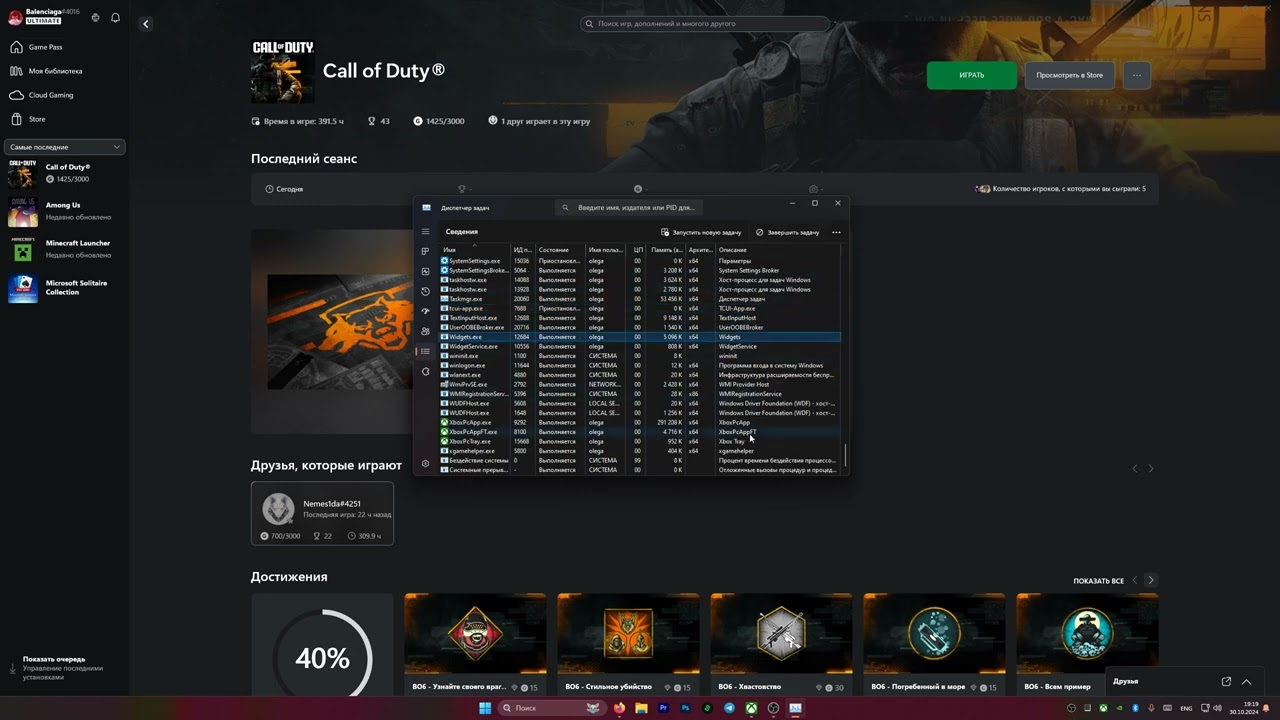
Task: Open Task Manager more options ellipsis
Action: click(x=836, y=232)
